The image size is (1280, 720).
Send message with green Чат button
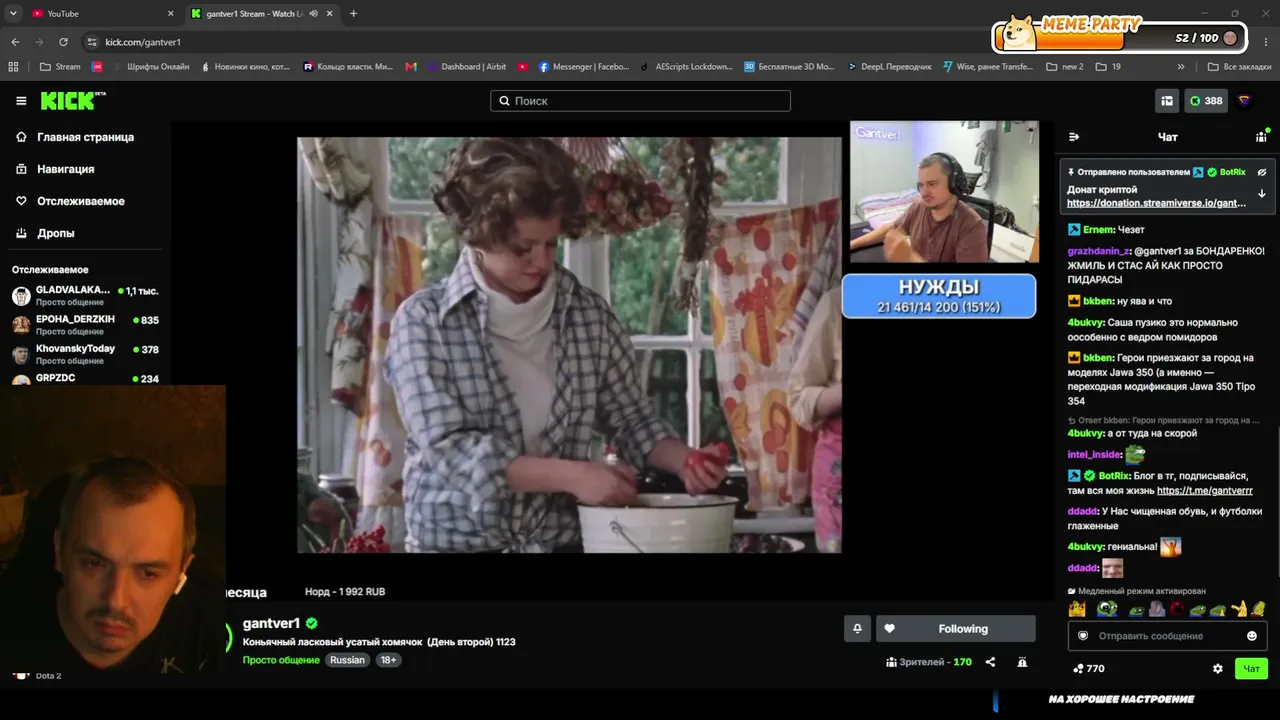1251,669
